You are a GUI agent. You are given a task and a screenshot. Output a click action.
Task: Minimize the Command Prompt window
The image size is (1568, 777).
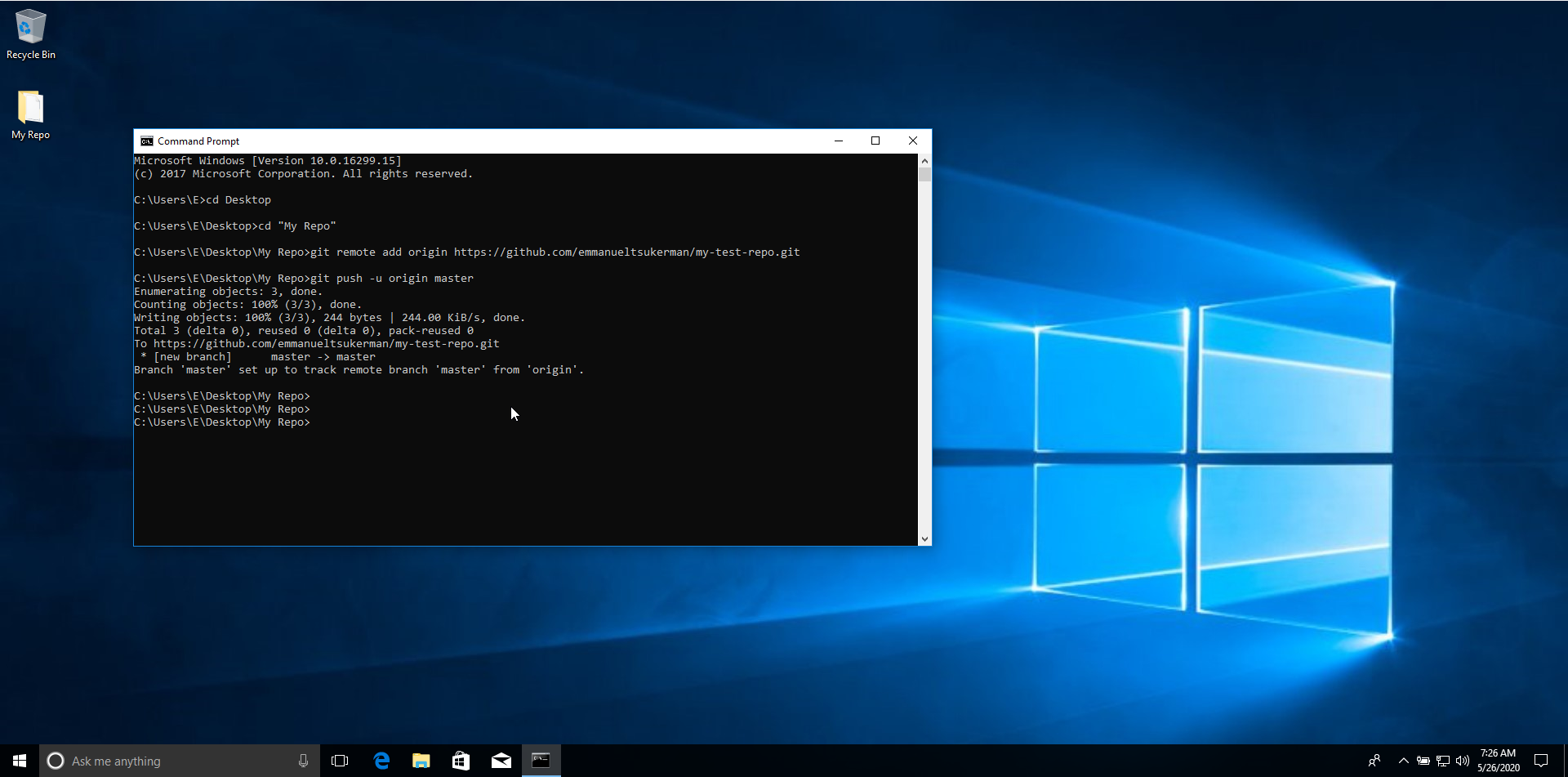(838, 141)
